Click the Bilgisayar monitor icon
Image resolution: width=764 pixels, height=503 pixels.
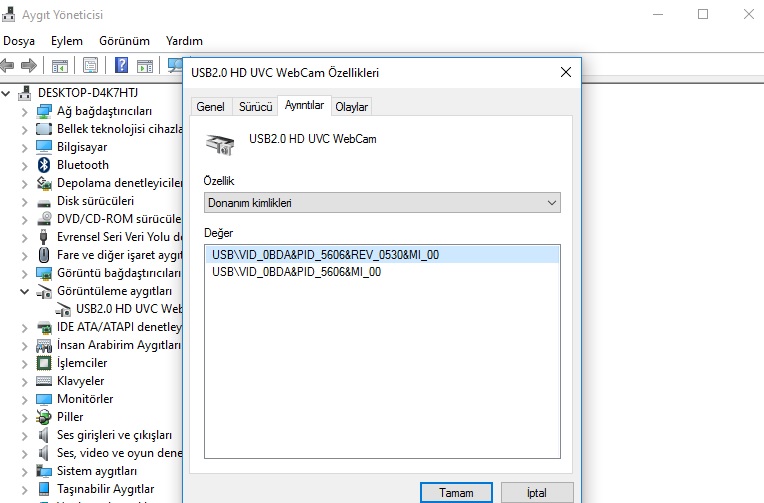(44, 147)
